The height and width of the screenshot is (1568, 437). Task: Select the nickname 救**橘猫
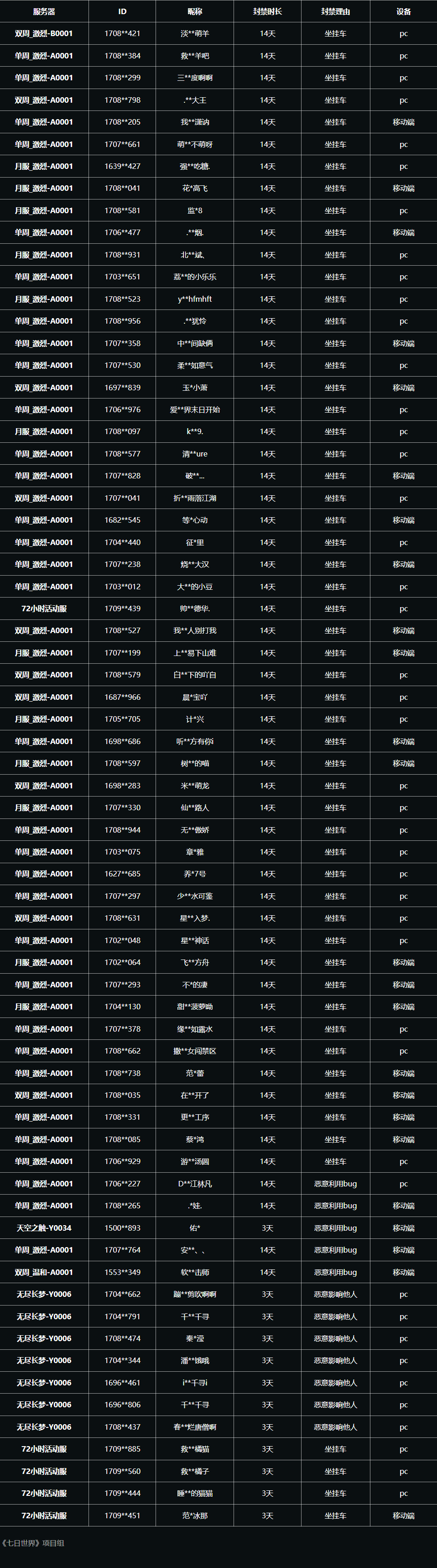(195, 1449)
